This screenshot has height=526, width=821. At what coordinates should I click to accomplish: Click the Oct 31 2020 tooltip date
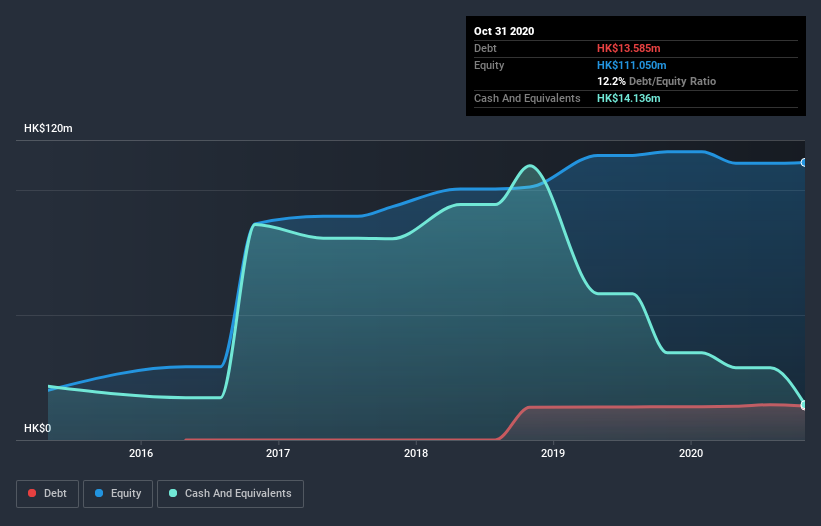click(504, 31)
